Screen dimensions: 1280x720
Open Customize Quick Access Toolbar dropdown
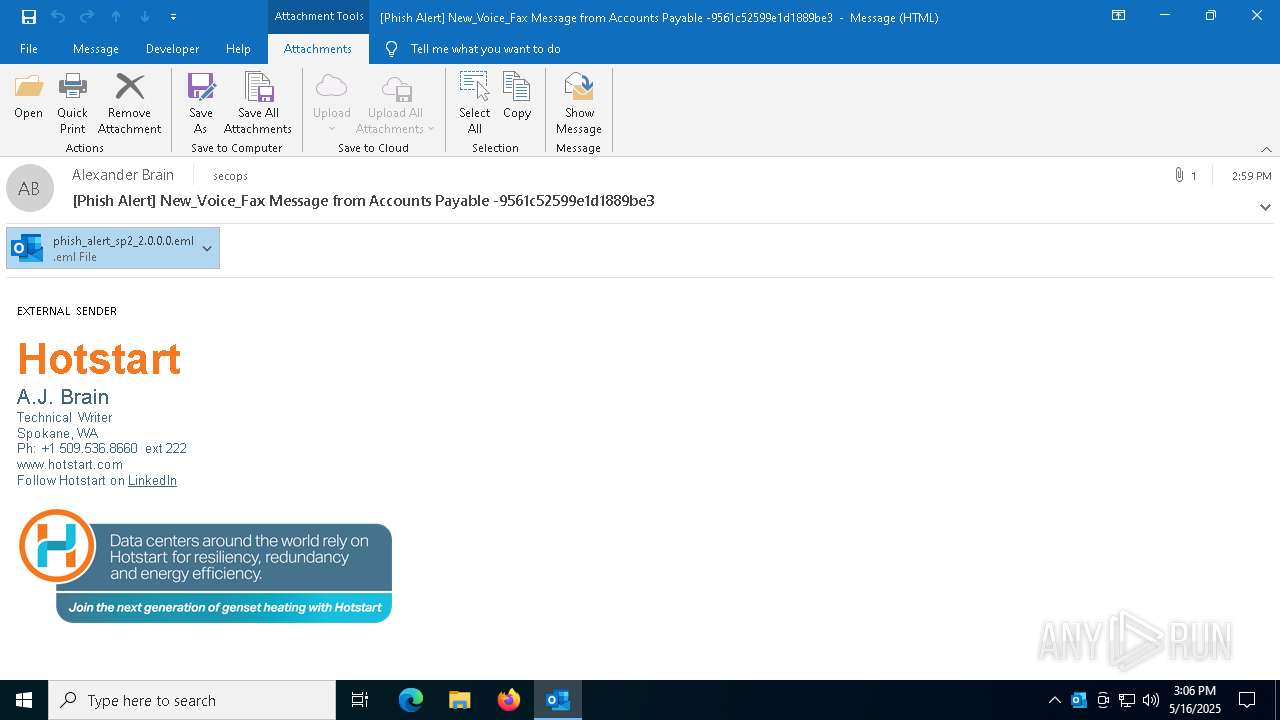click(174, 17)
